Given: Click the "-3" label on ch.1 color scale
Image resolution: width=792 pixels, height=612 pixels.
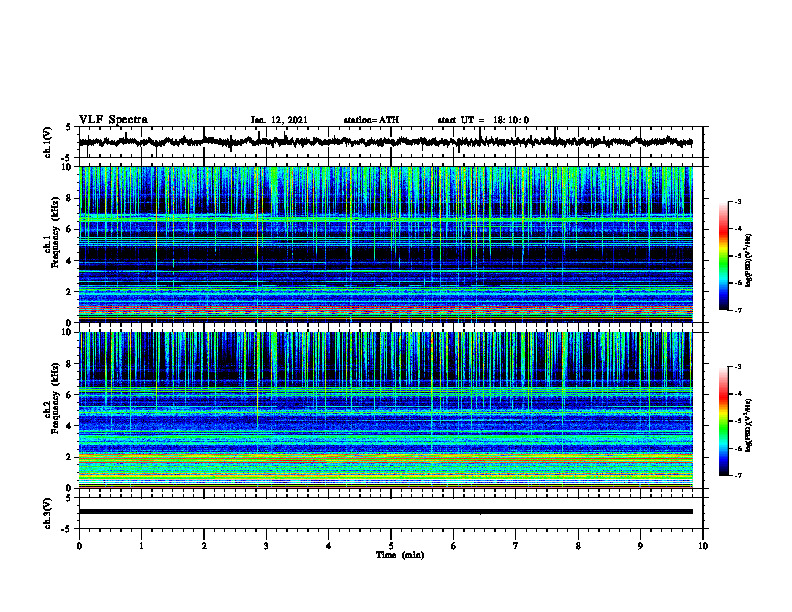Looking at the screenshot, I should coord(738,202).
